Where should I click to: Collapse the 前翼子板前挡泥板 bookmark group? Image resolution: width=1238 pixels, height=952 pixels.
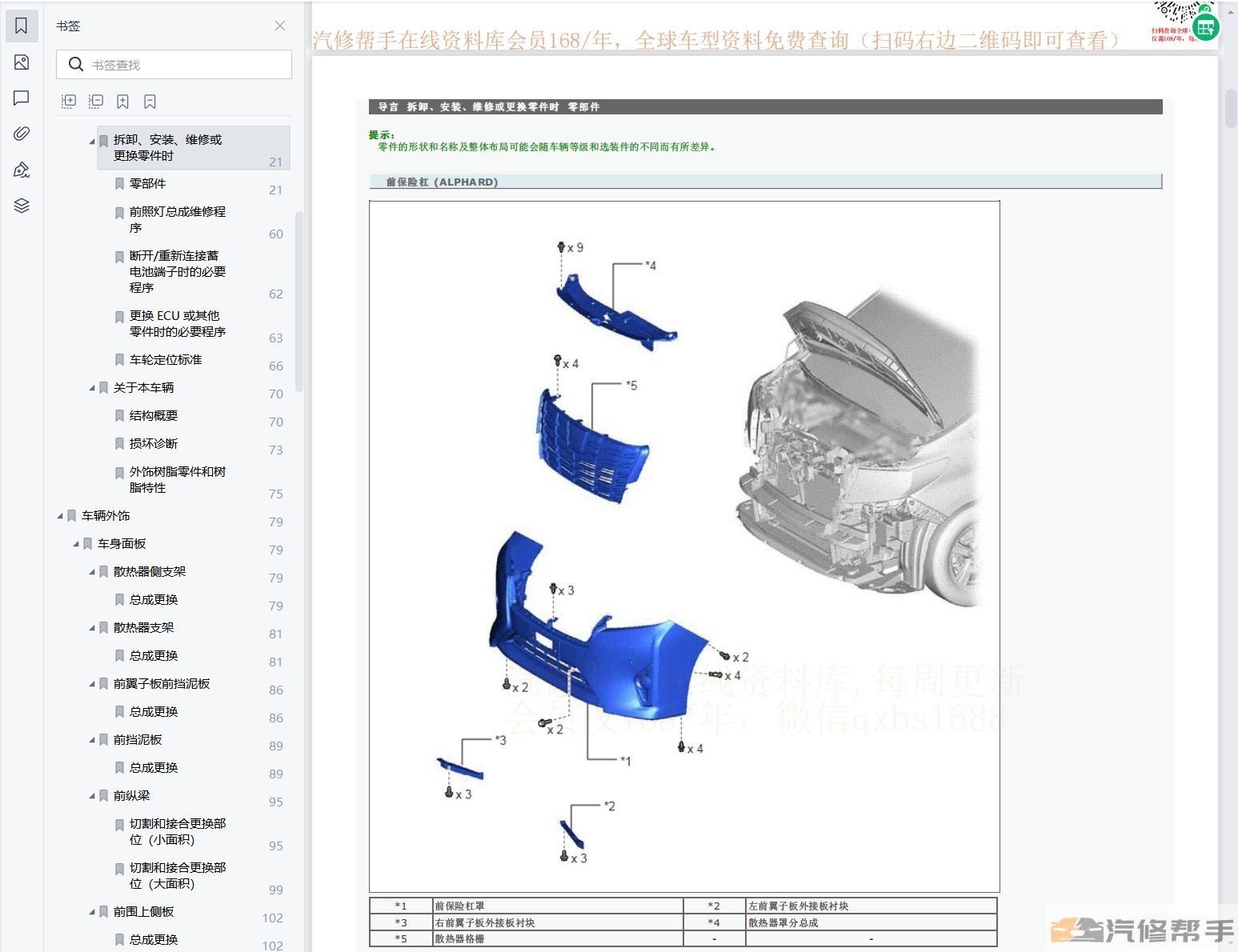pos(92,684)
